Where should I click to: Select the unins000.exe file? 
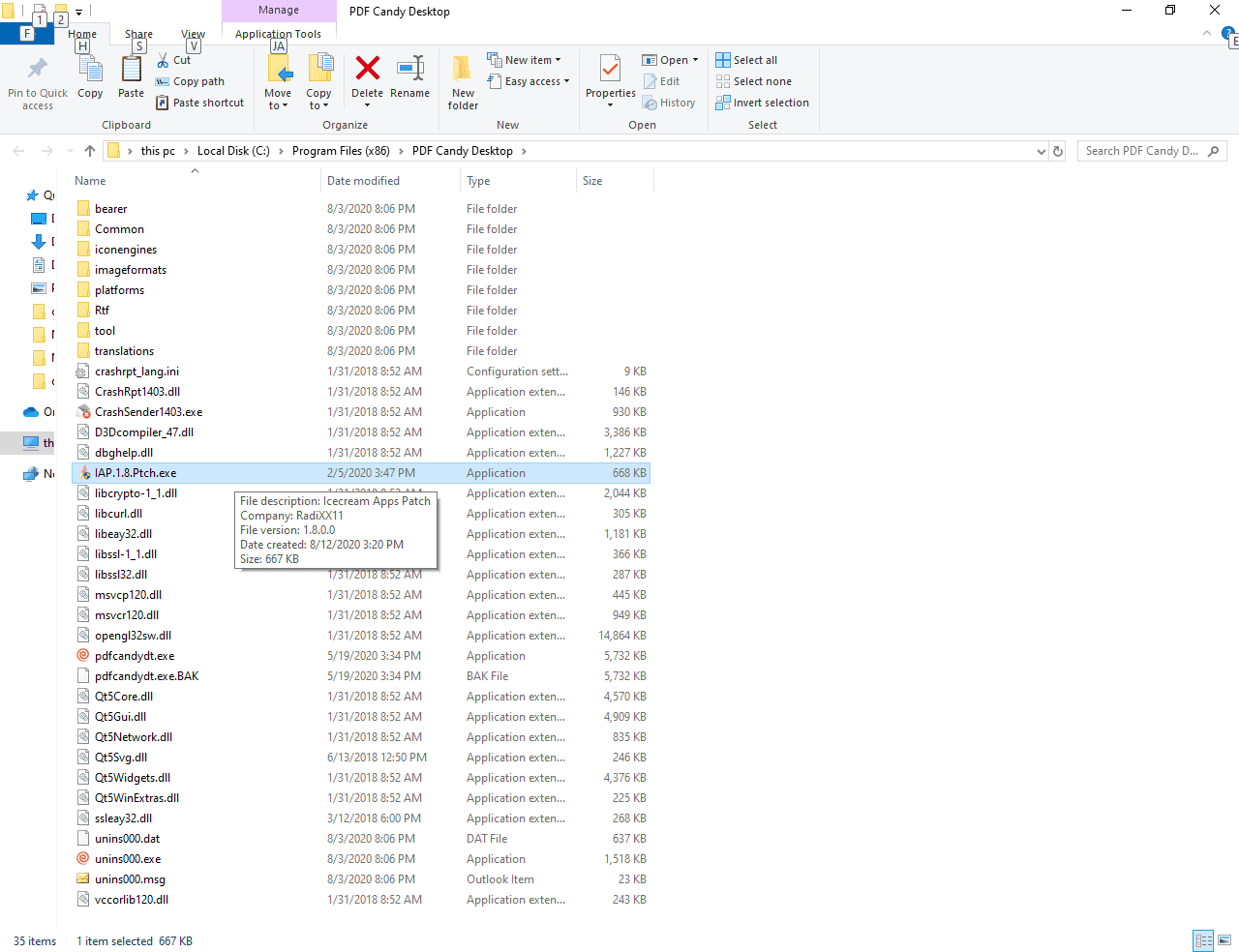tap(360, 859)
